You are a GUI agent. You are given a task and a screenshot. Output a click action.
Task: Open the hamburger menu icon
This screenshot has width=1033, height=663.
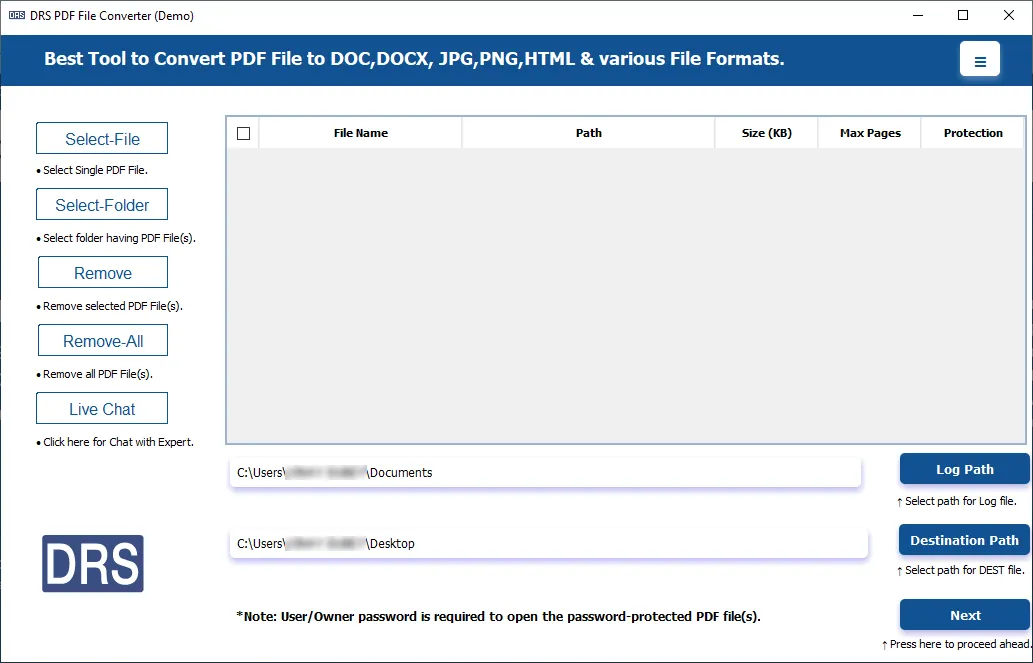(979, 60)
